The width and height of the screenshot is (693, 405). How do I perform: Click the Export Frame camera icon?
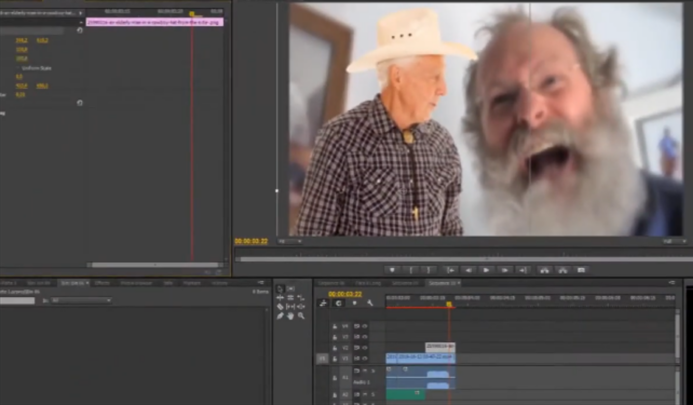[x=581, y=270]
